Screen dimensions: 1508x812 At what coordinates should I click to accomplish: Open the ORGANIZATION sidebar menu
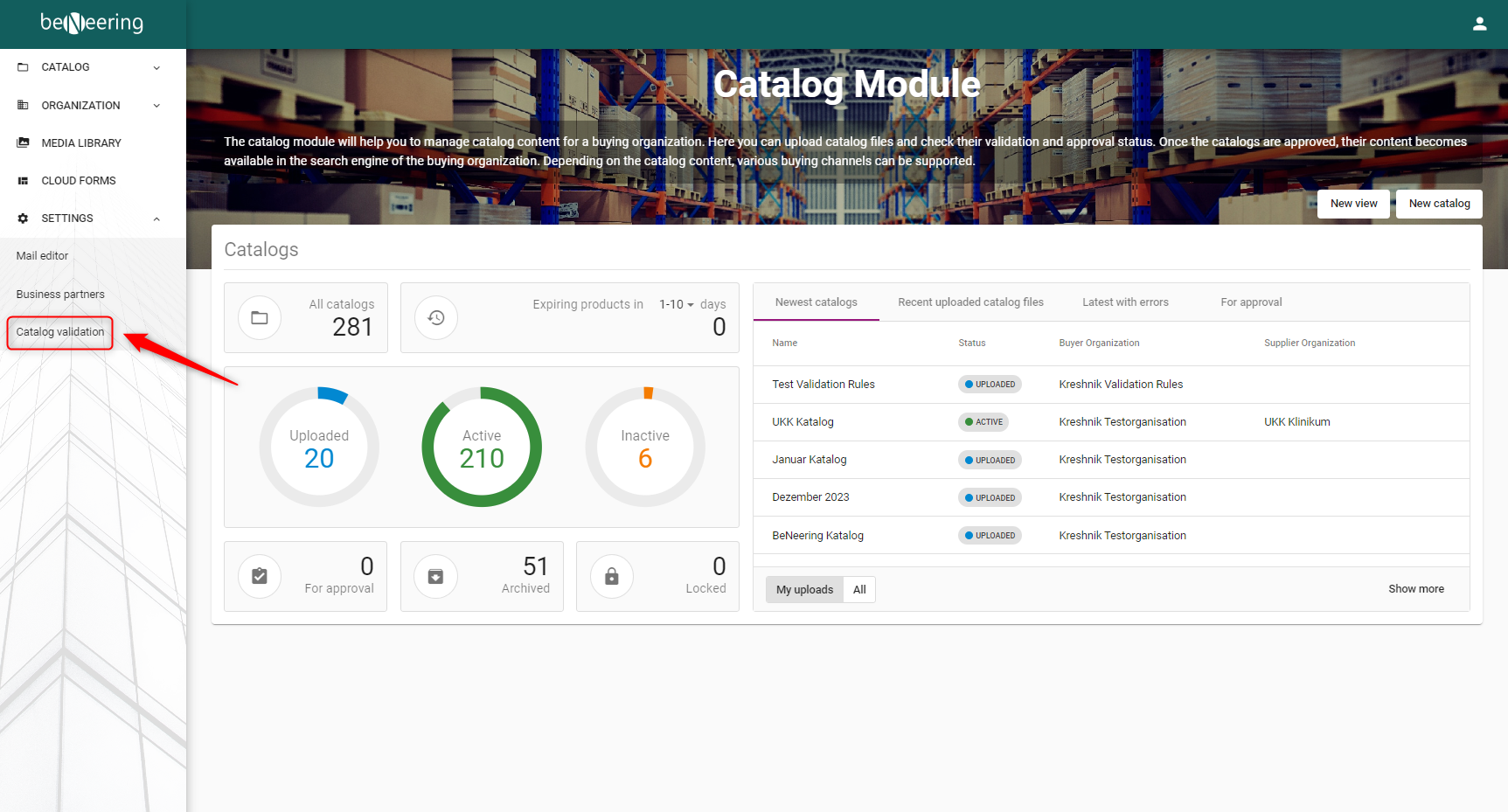pyautogui.click(x=93, y=105)
